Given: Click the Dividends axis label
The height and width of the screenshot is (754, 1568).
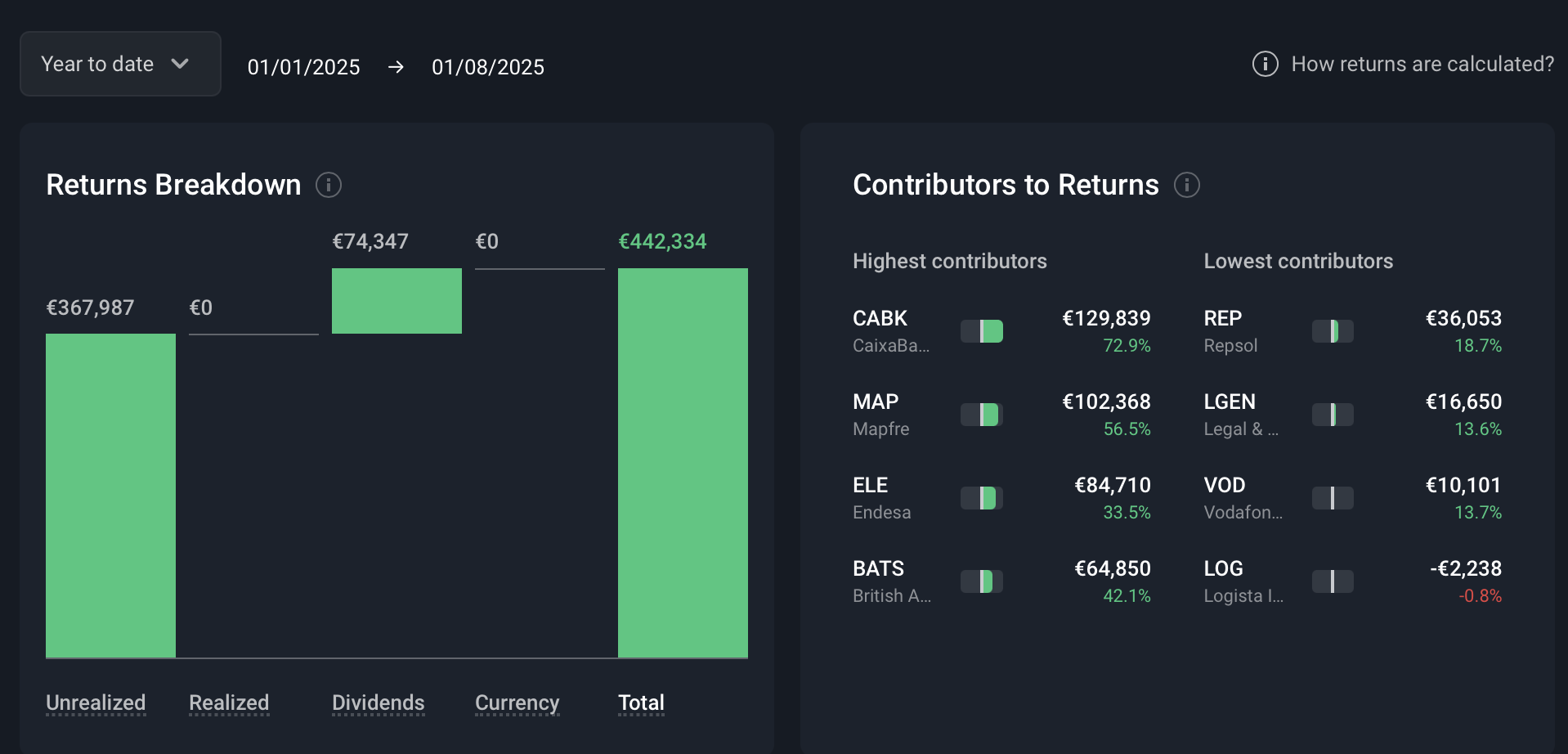Looking at the screenshot, I should click(379, 702).
